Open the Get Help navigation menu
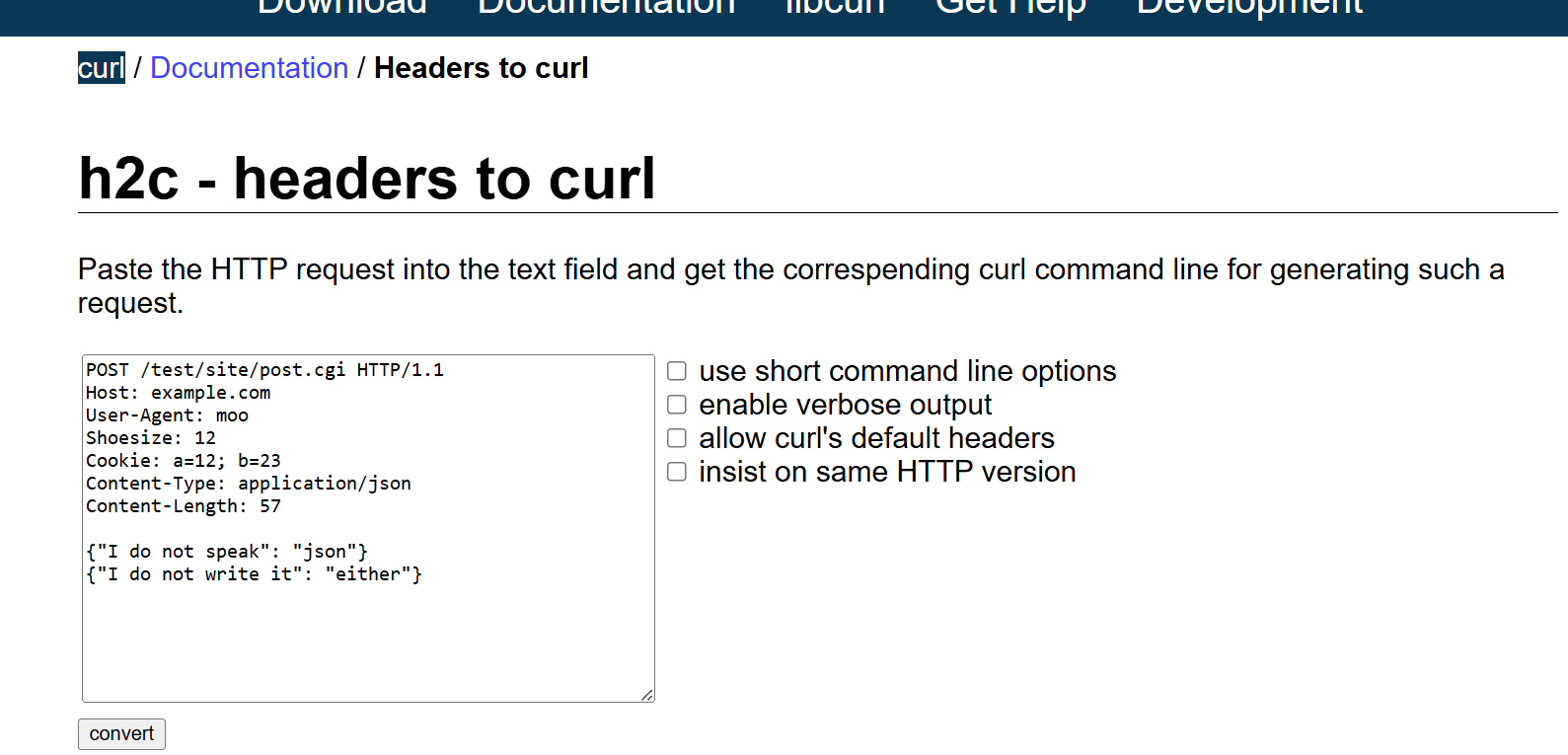Screen dimensions: 1568x755 (1010, 8)
